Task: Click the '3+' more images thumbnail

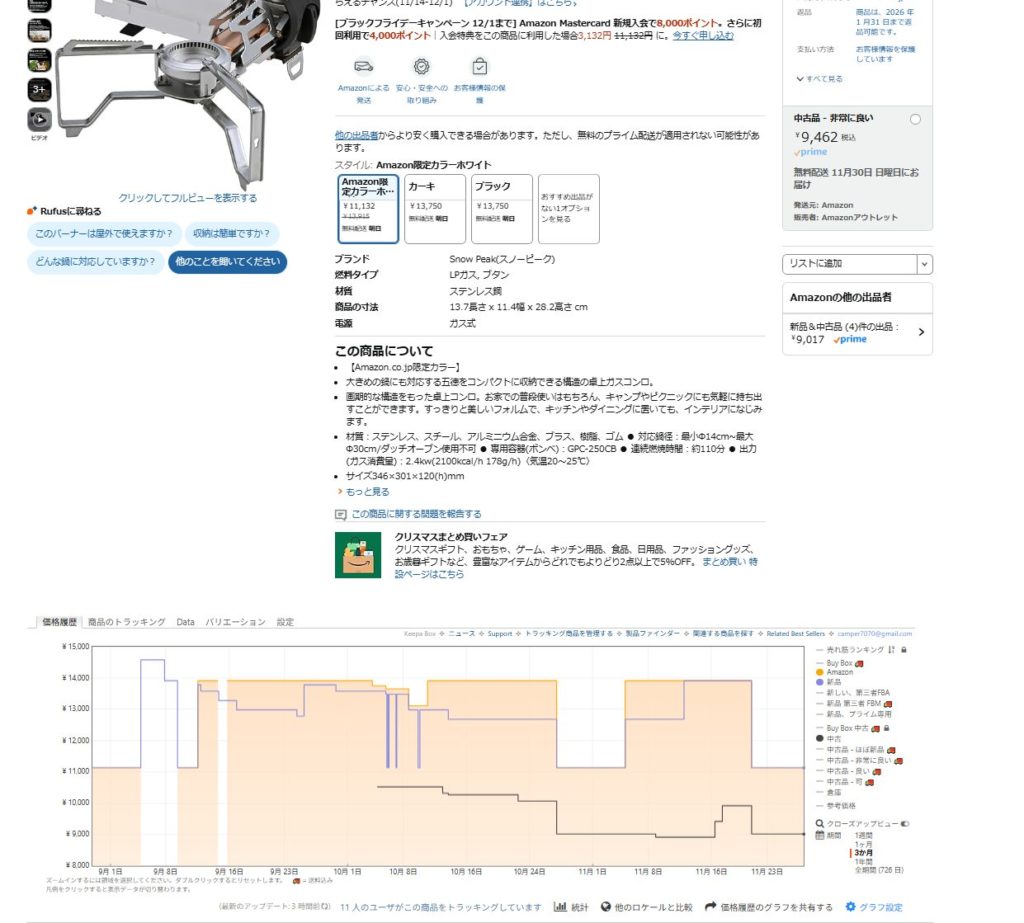Action: click(39, 90)
